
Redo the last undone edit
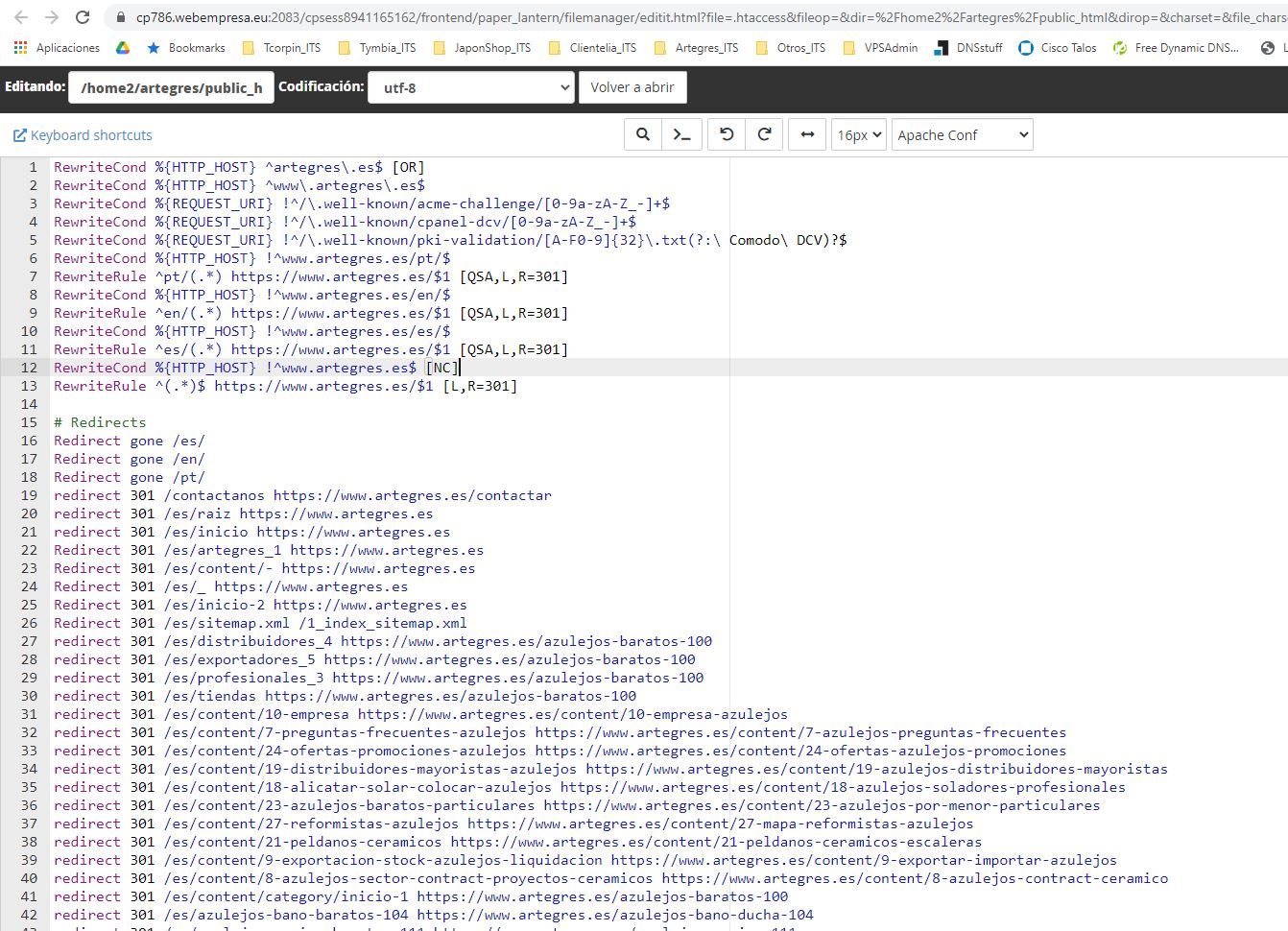click(765, 134)
